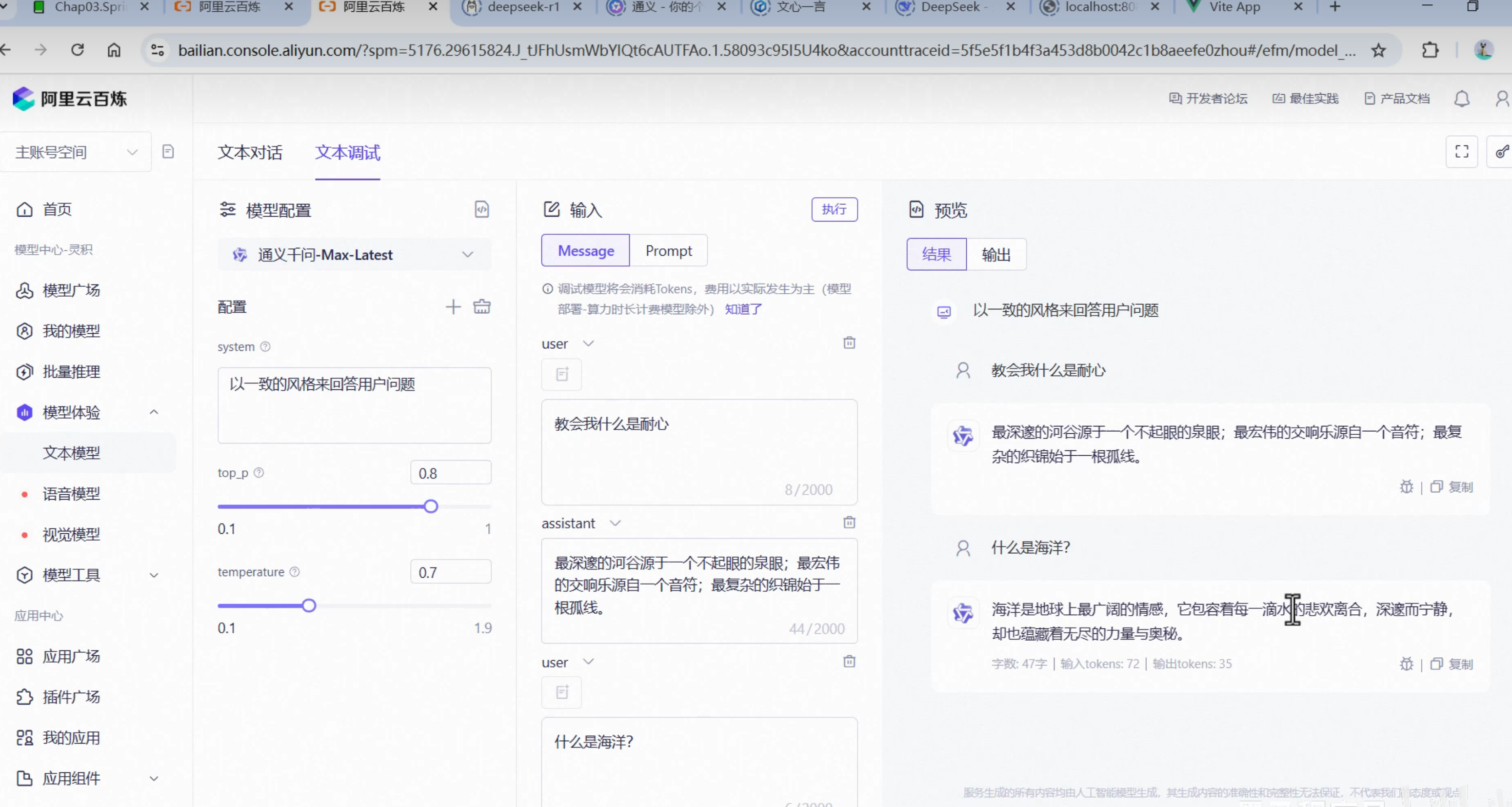Switch input mode to Prompt
1512x807 pixels.
pyautogui.click(x=668, y=251)
